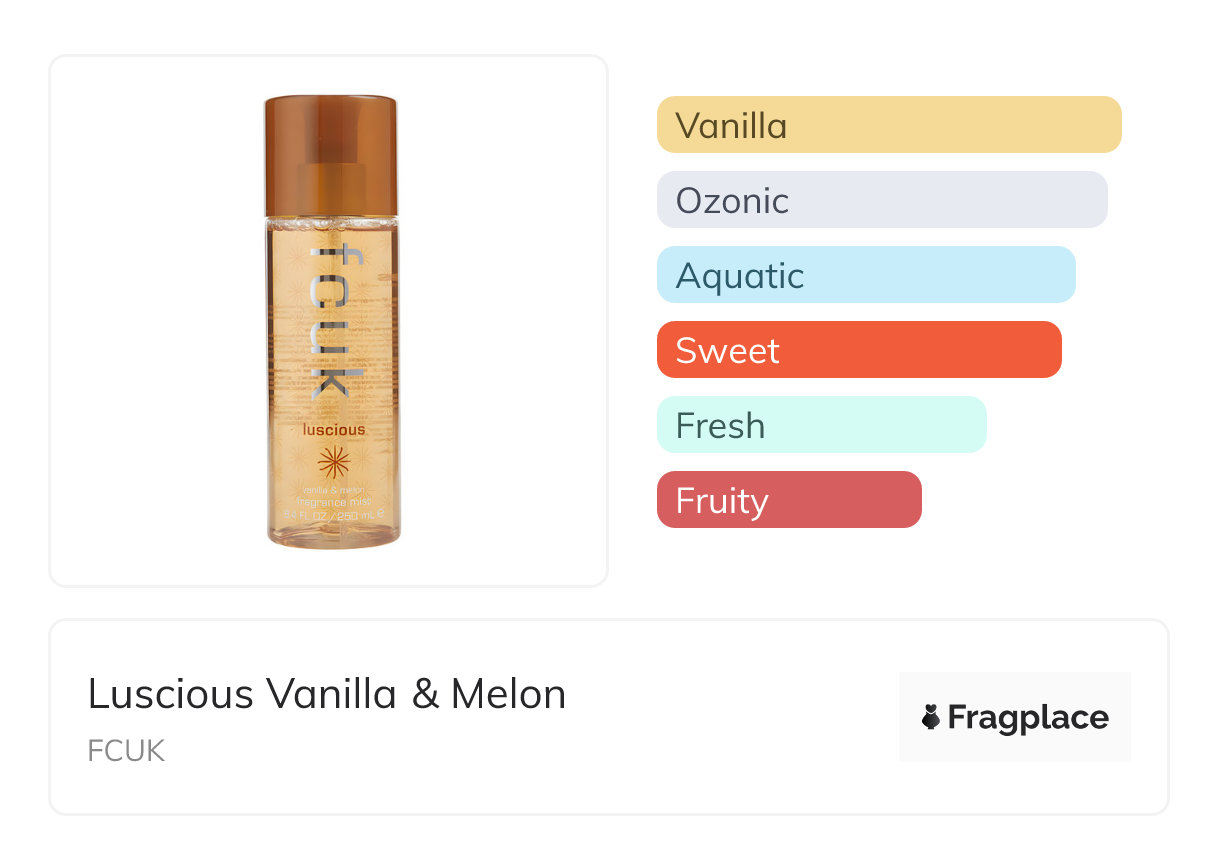Click the vertical FCUK logo on bottle

[331, 319]
